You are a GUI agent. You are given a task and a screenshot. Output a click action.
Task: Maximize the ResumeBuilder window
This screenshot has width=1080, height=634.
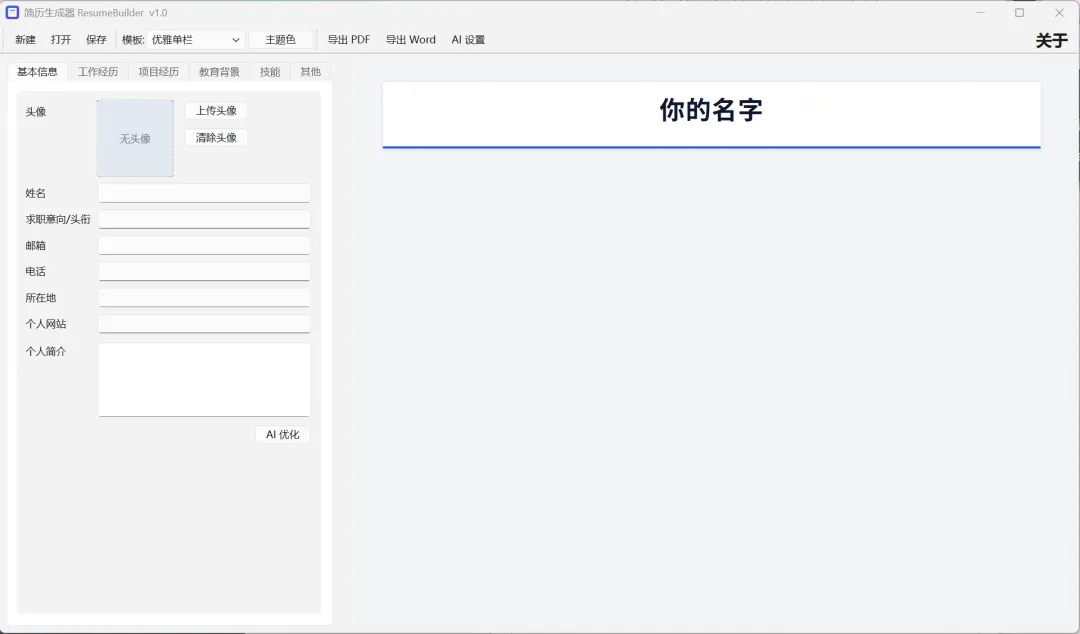click(x=1019, y=12)
